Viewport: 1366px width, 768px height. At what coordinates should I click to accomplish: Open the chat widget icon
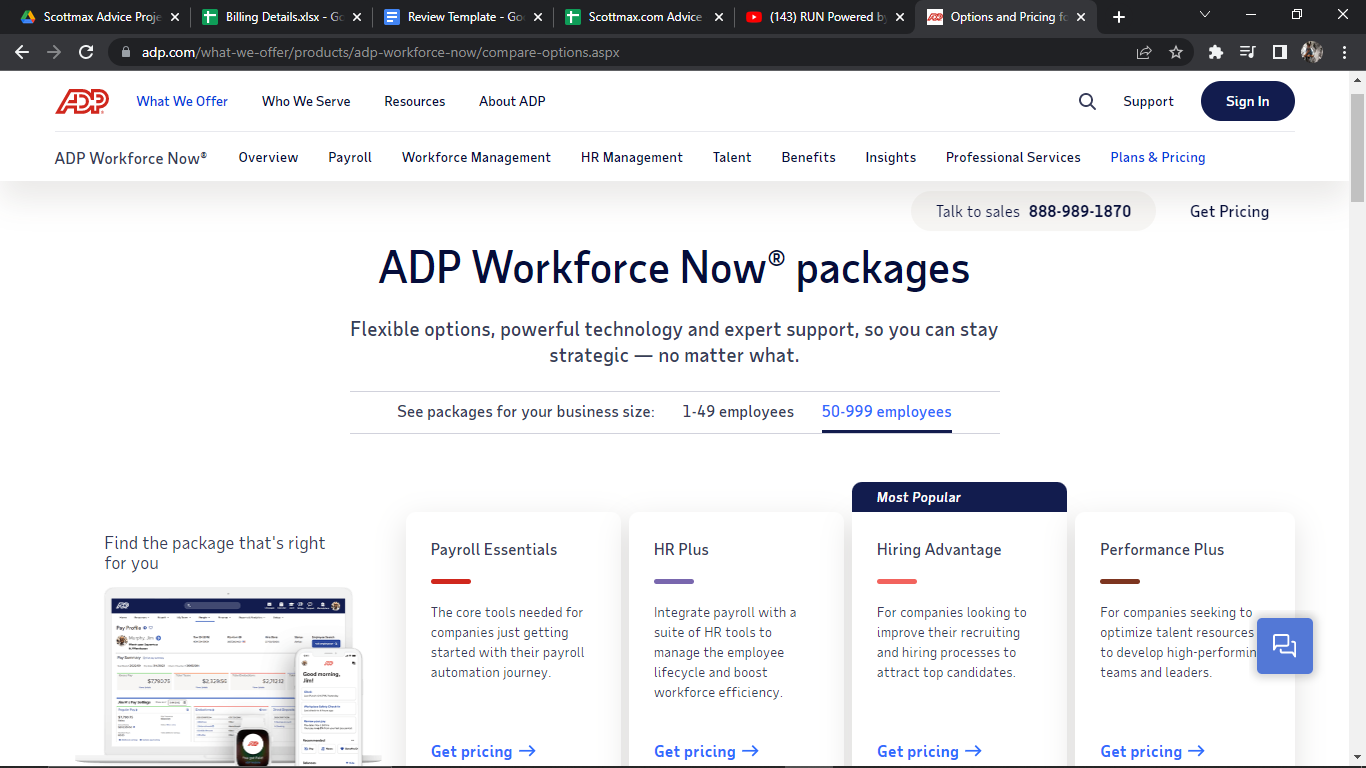(x=1284, y=645)
